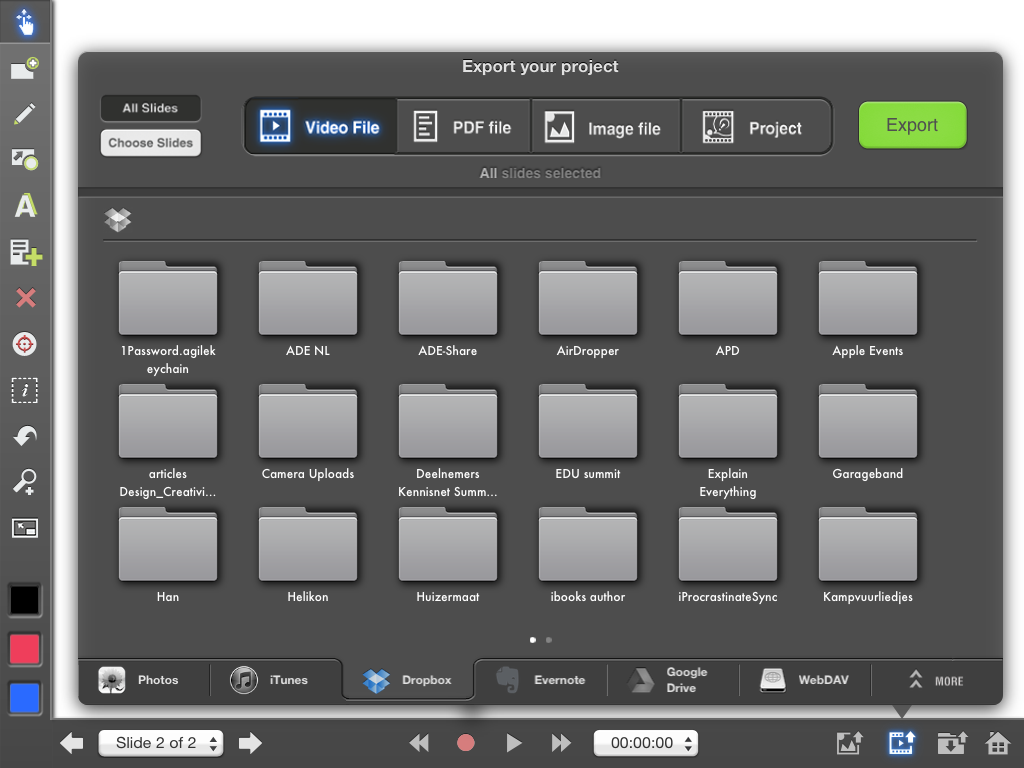Select the text tool in sidebar
Image resolution: width=1024 pixels, height=768 pixels.
pyautogui.click(x=25, y=206)
